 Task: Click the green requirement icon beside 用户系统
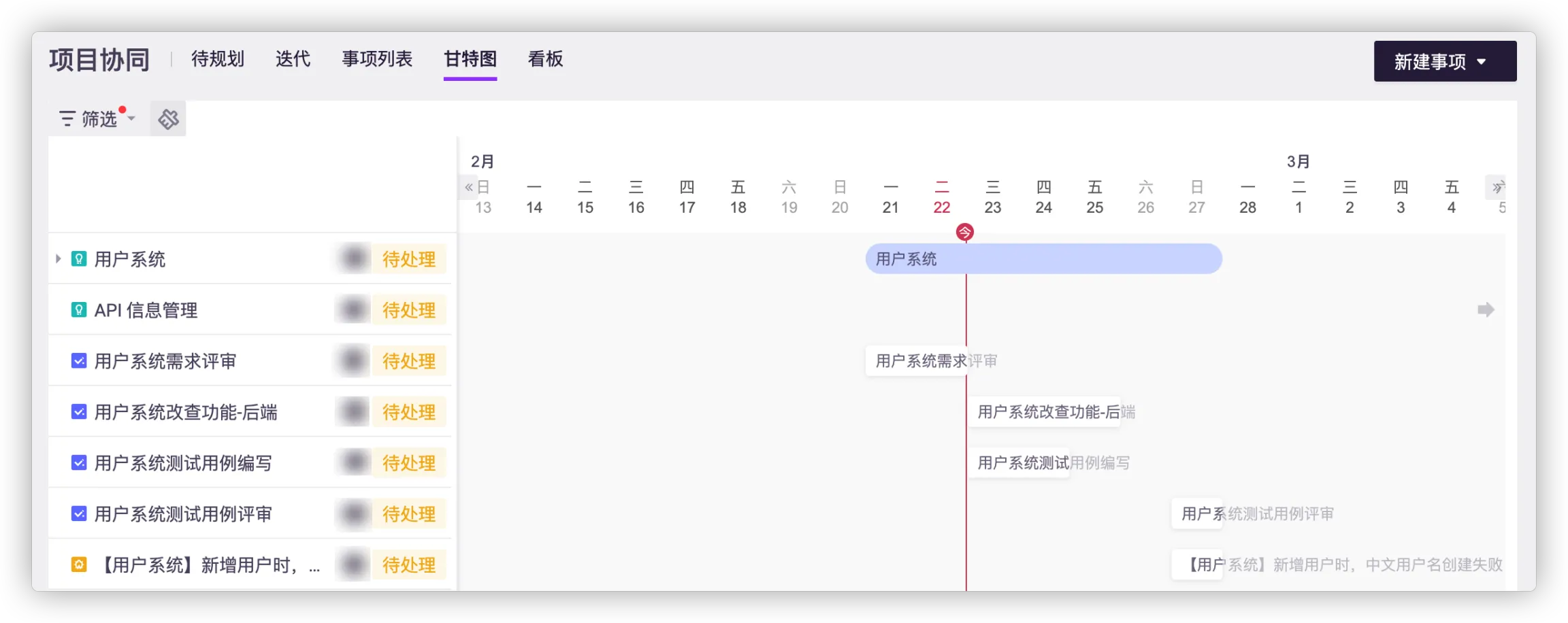click(79, 259)
